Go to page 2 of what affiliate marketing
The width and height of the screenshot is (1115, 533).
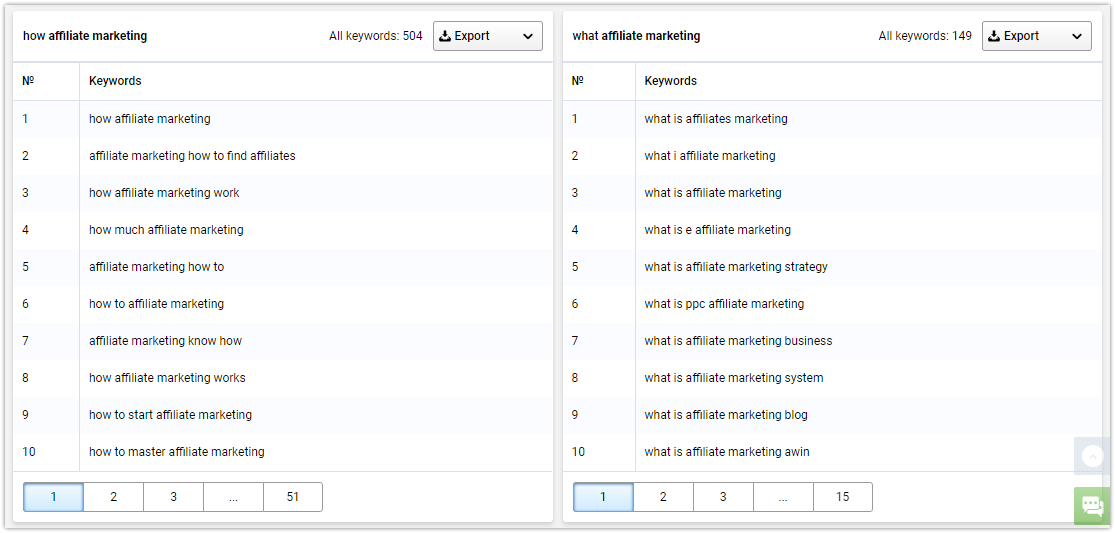coord(663,497)
